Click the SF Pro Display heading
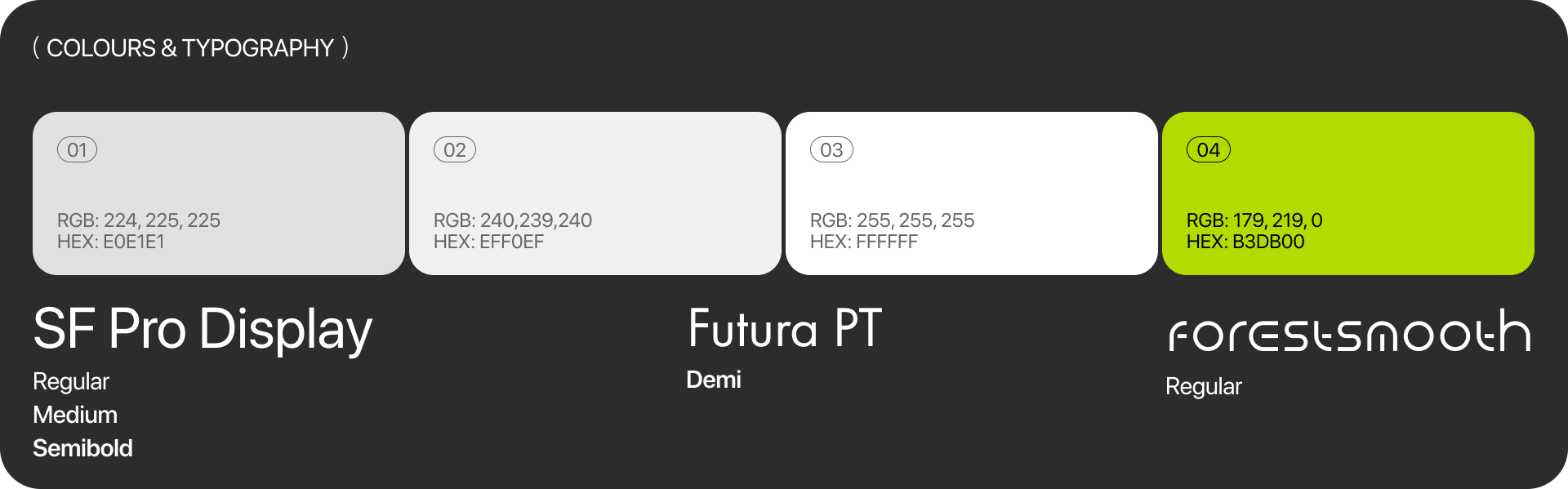 (x=203, y=330)
